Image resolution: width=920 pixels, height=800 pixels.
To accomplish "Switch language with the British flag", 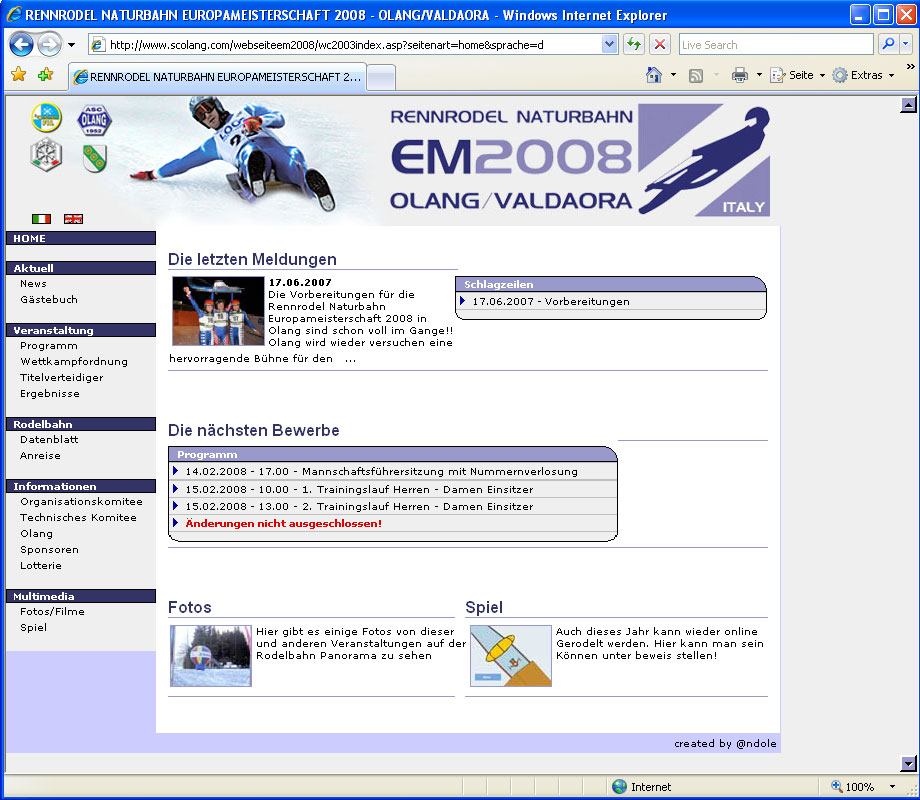I will [73, 219].
